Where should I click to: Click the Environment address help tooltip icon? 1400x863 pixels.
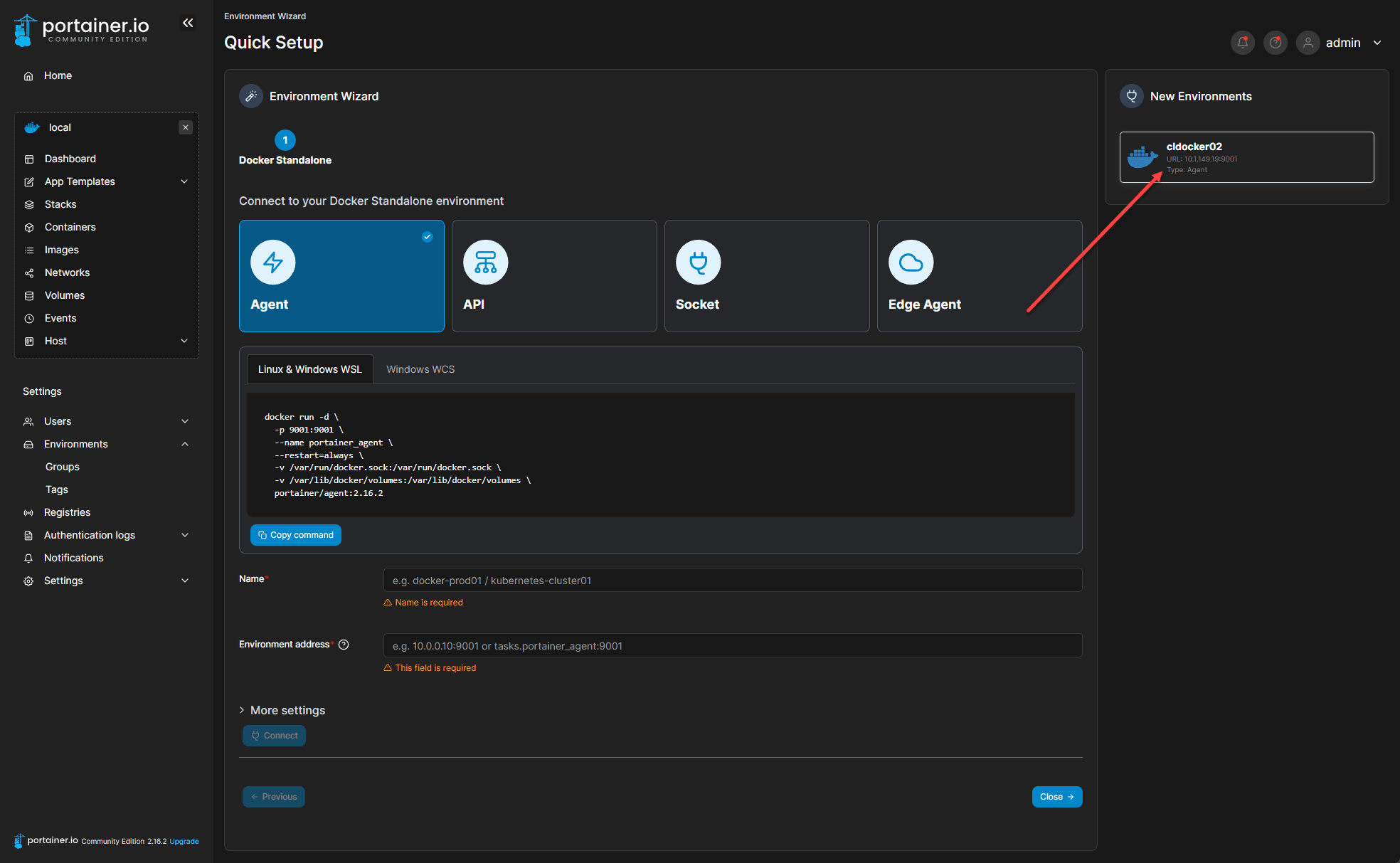[344, 645]
